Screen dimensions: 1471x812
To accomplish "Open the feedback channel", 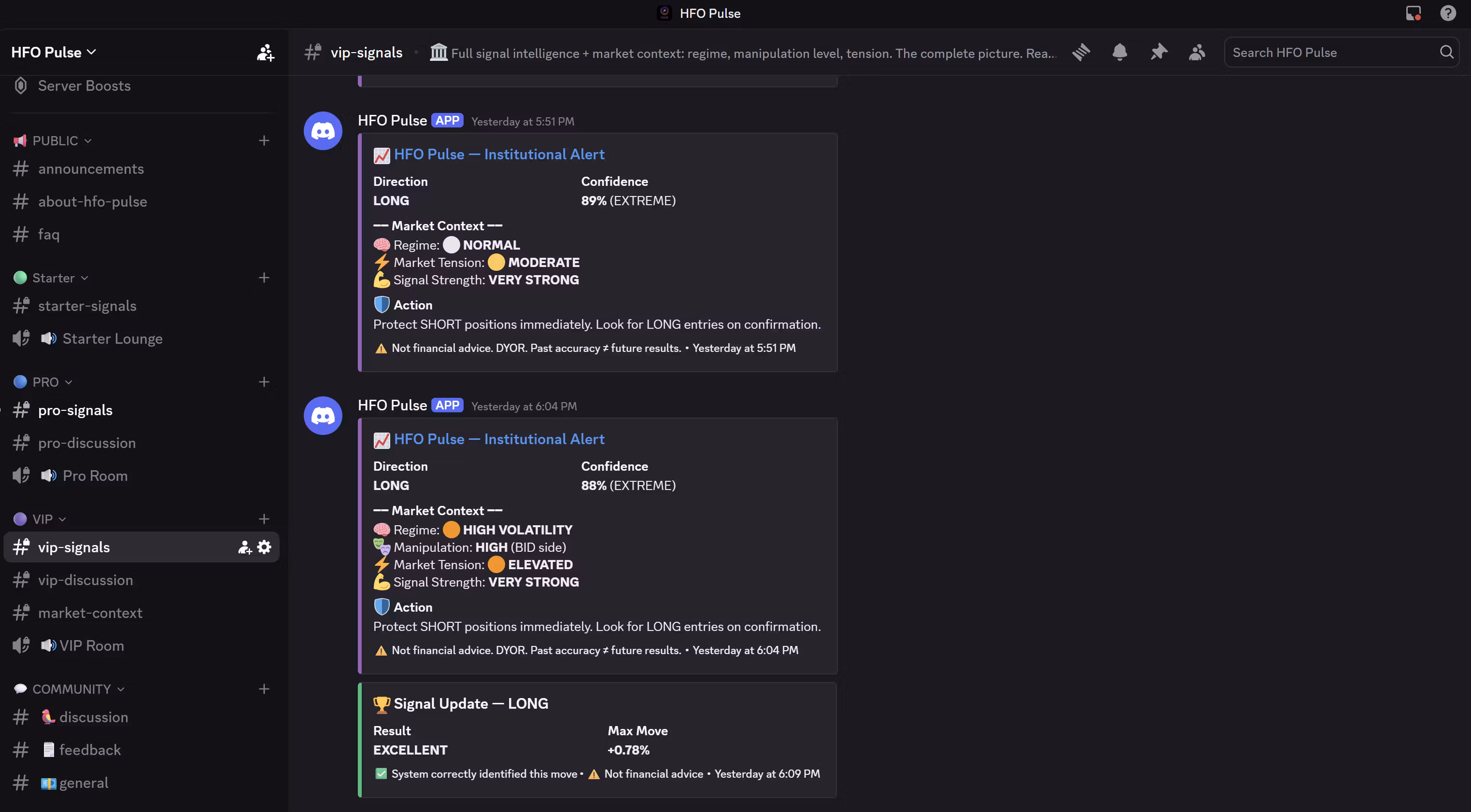I will (x=141, y=750).
